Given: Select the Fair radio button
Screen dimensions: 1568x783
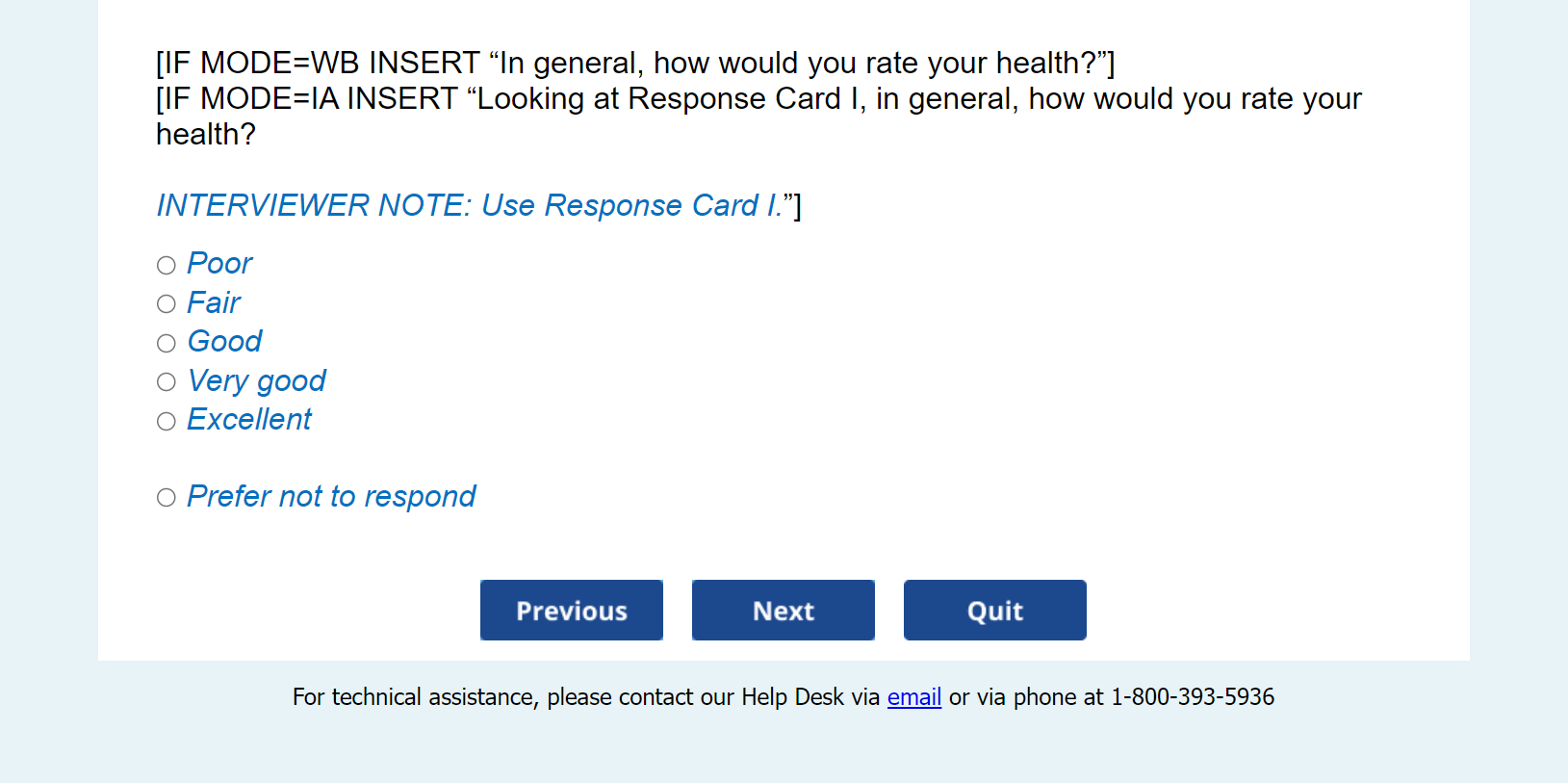Looking at the screenshot, I should [167, 304].
